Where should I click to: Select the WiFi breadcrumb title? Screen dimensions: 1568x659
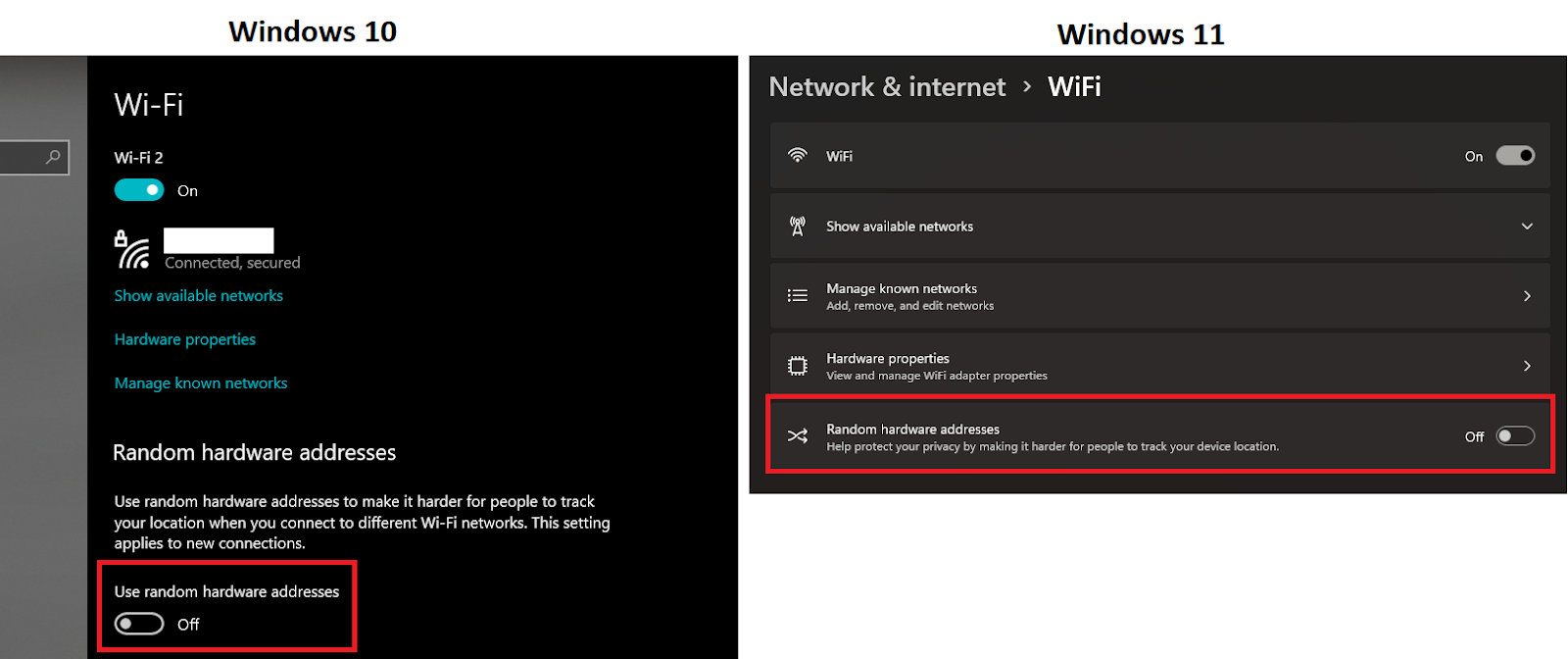point(1074,87)
